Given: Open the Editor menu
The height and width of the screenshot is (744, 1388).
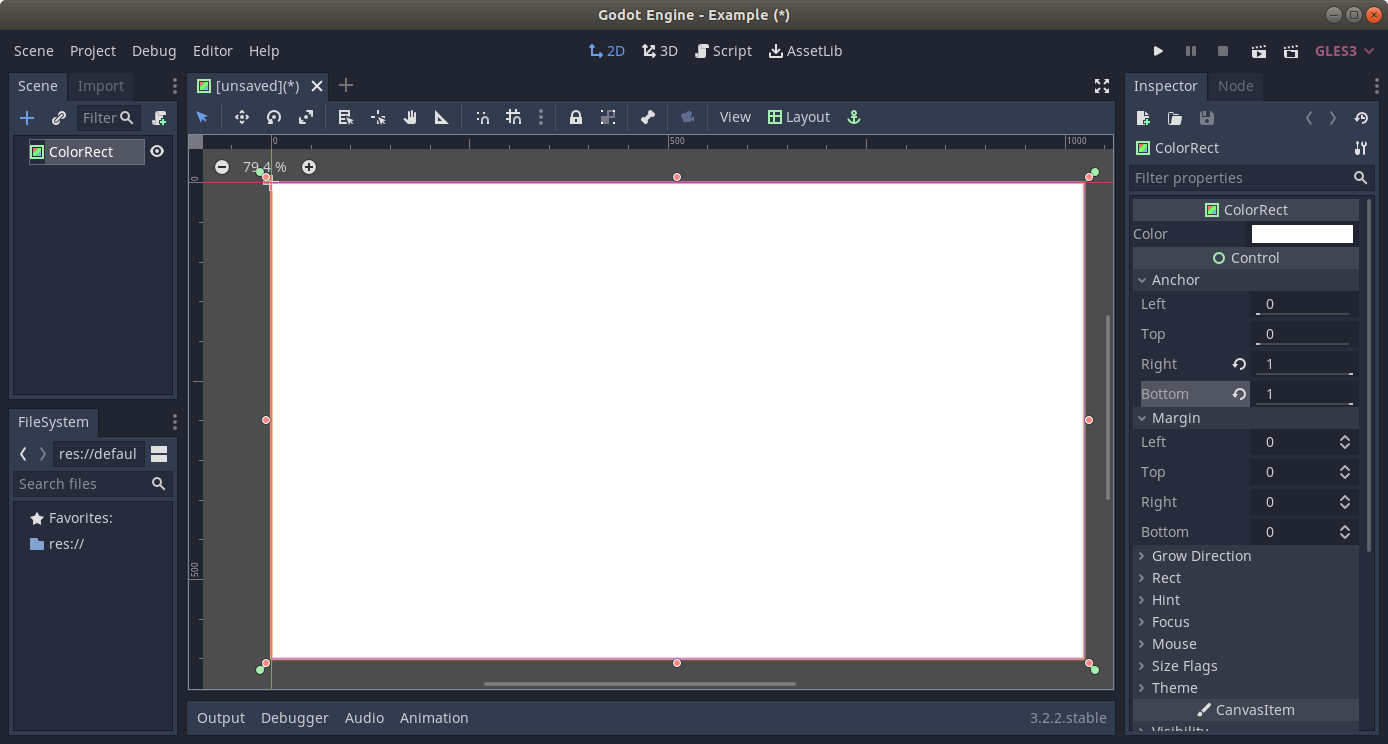Looking at the screenshot, I should tap(213, 51).
